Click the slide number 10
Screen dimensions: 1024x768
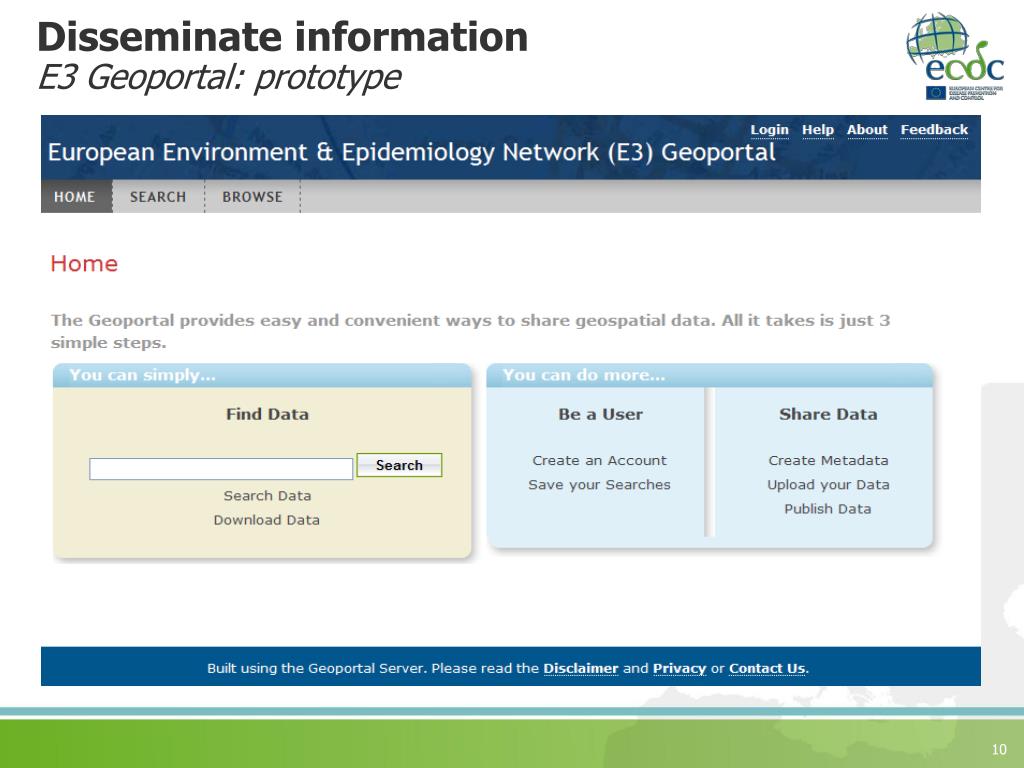tap(999, 749)
